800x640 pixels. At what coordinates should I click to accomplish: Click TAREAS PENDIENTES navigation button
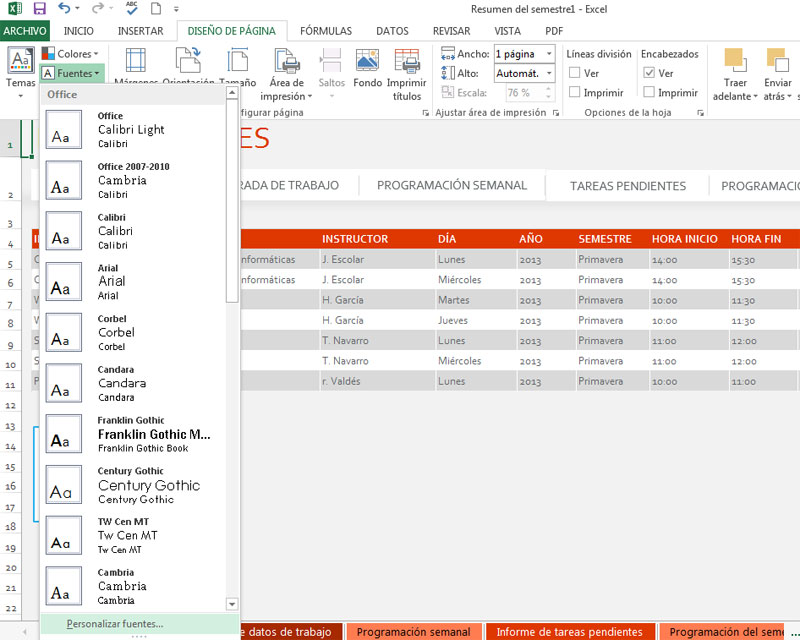click(x=628, y=186)
